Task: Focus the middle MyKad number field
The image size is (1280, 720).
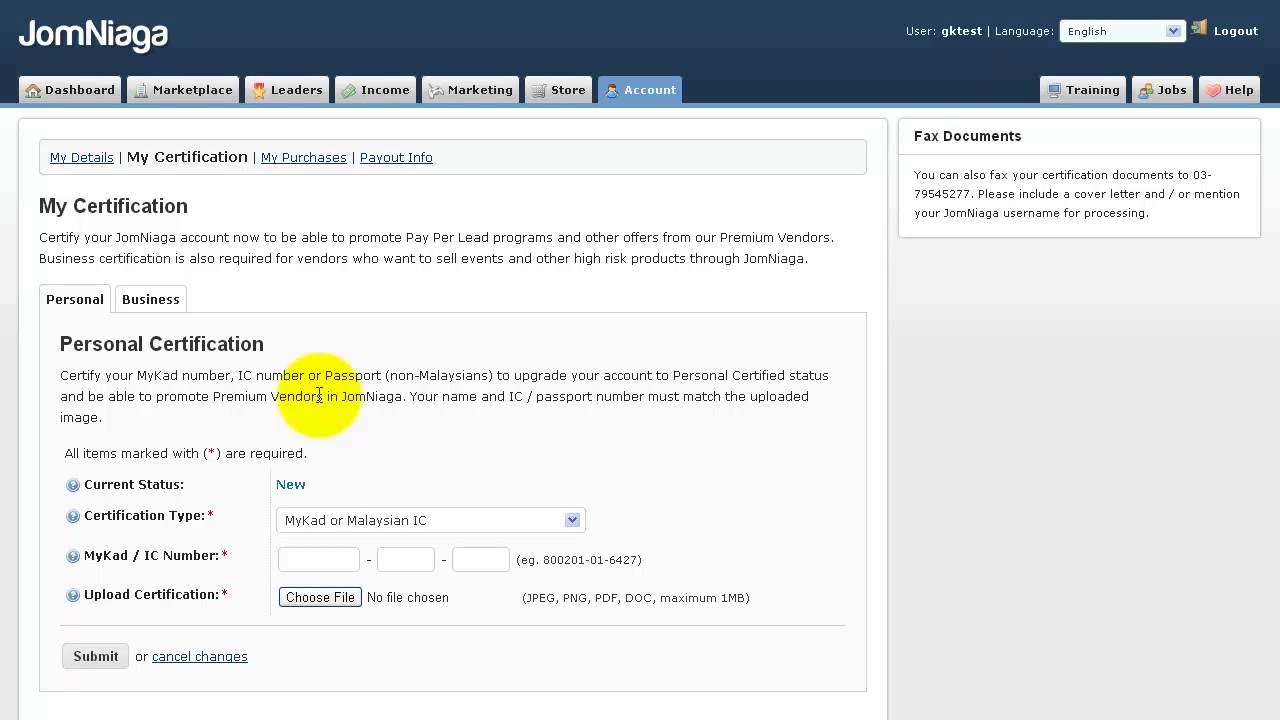Action: pyautogui.click(x=406, y=559)
